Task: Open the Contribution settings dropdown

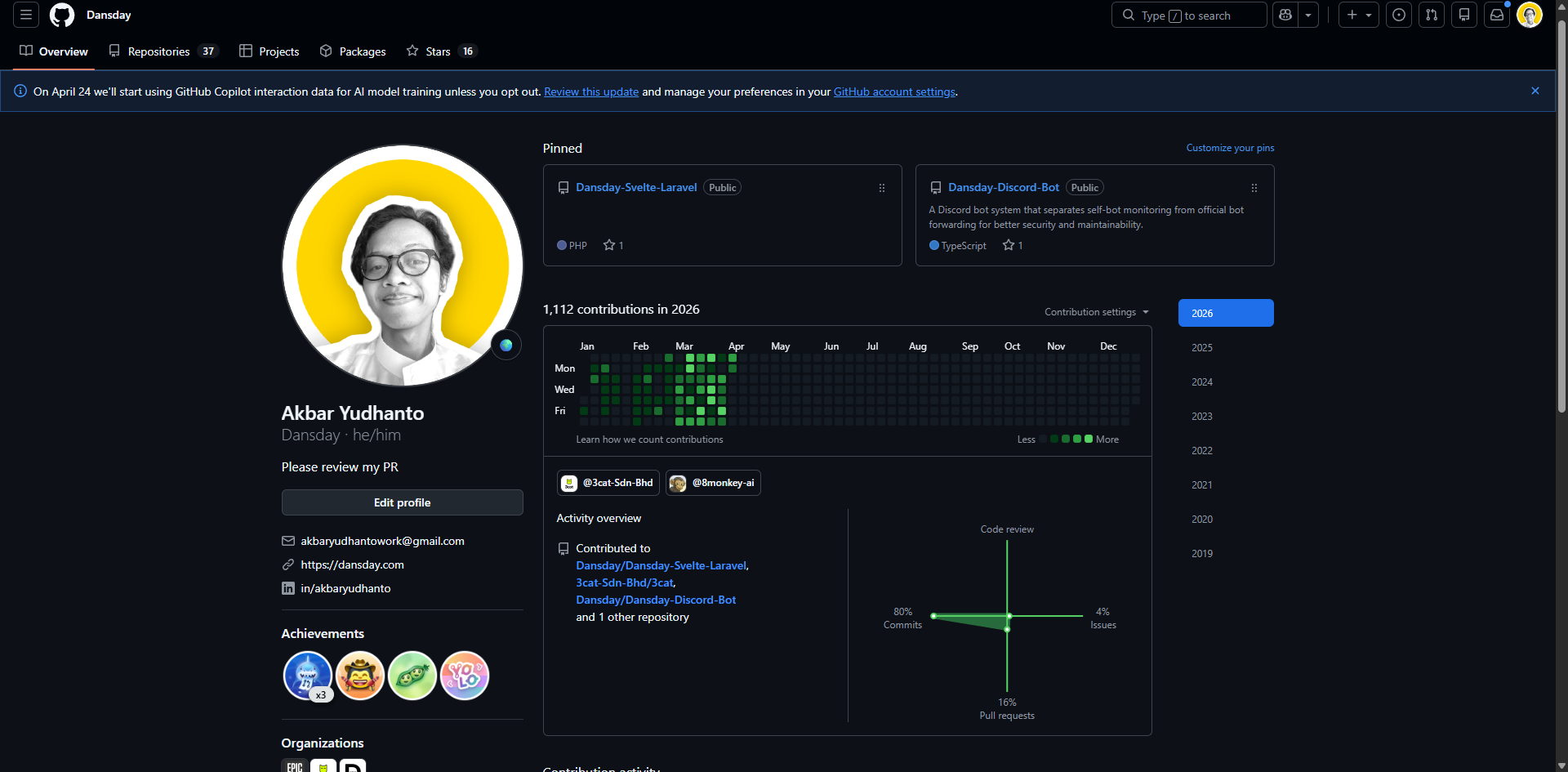Action: click(x=1097, y=312)
